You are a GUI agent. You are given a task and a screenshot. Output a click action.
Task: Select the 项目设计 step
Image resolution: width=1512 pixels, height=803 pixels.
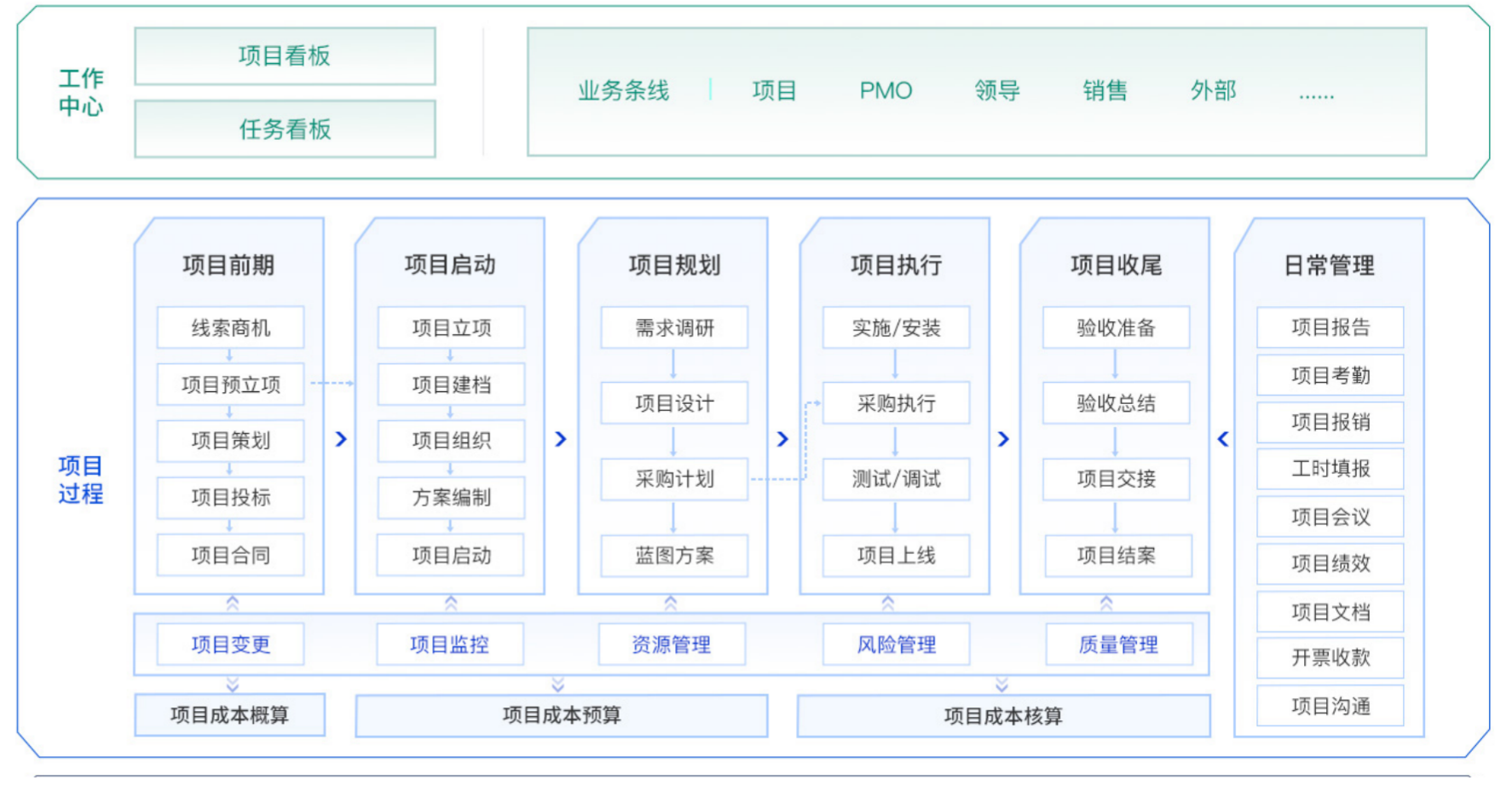[674, 403]
